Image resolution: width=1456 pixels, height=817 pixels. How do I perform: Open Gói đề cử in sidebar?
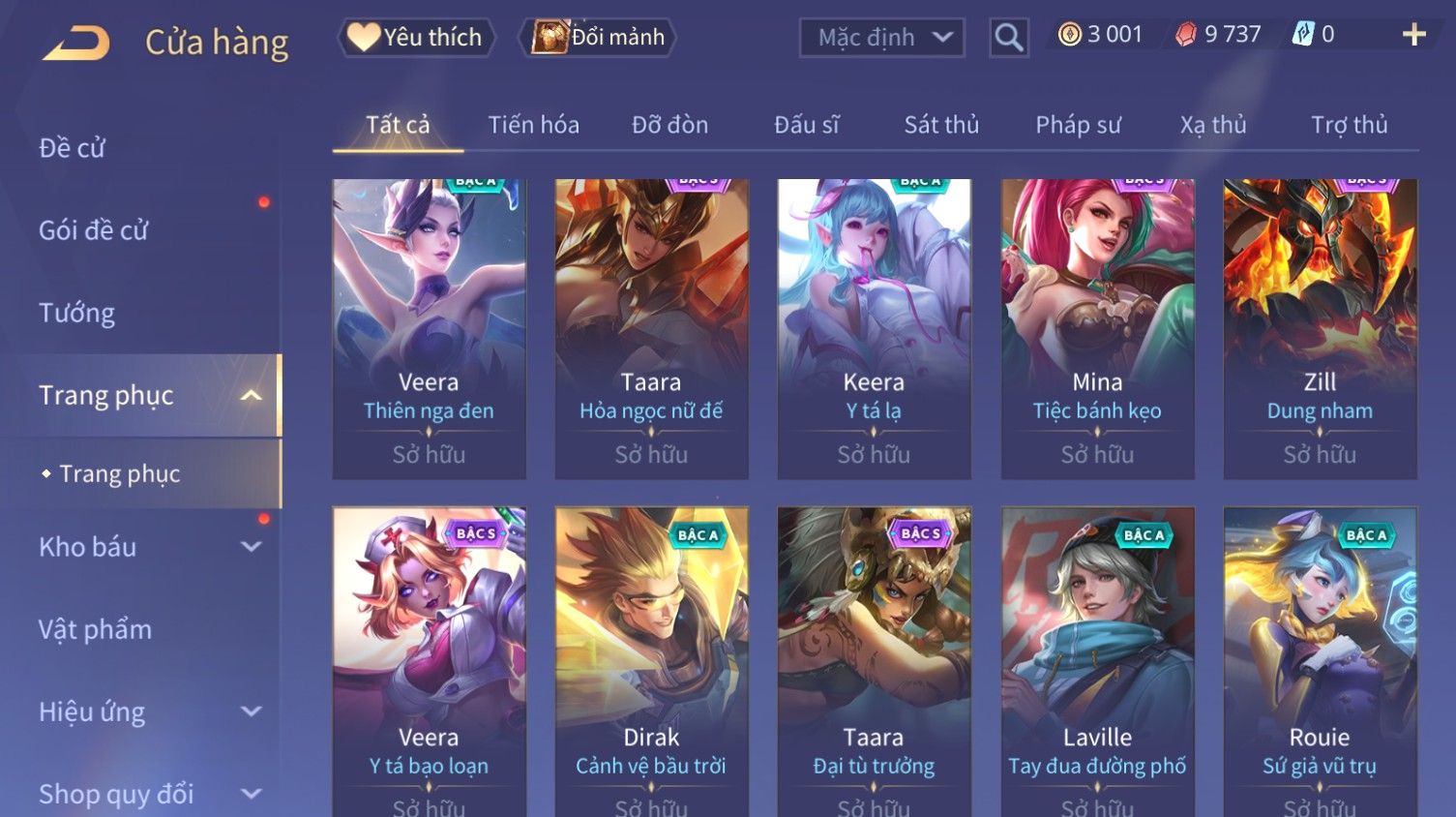tap(93, 230)
